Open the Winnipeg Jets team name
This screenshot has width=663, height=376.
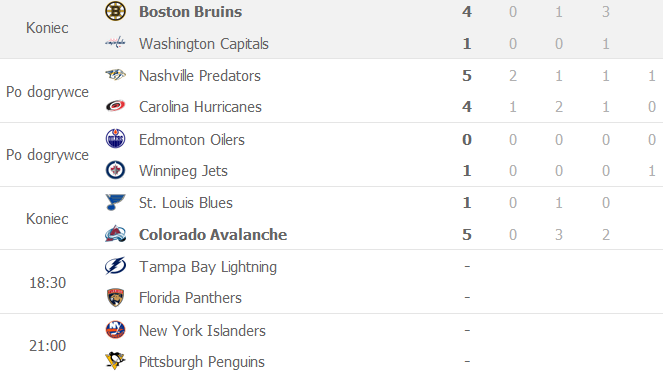pyautogui.click(x=184, y=171)
